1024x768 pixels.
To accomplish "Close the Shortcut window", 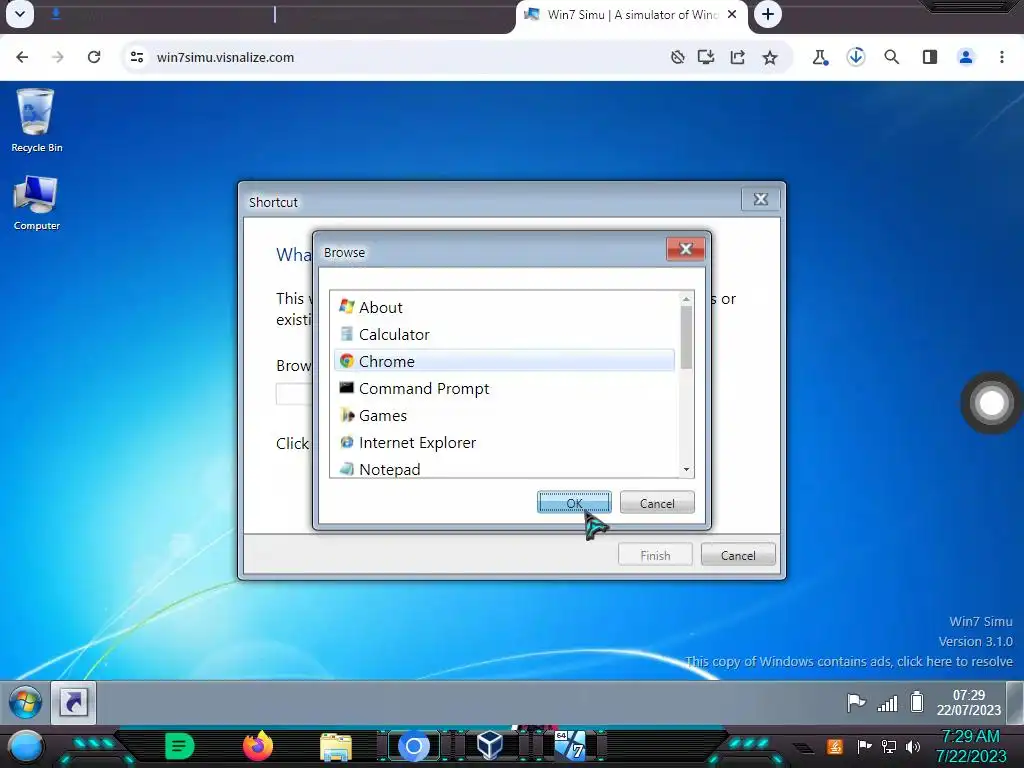I will (761, 199).
